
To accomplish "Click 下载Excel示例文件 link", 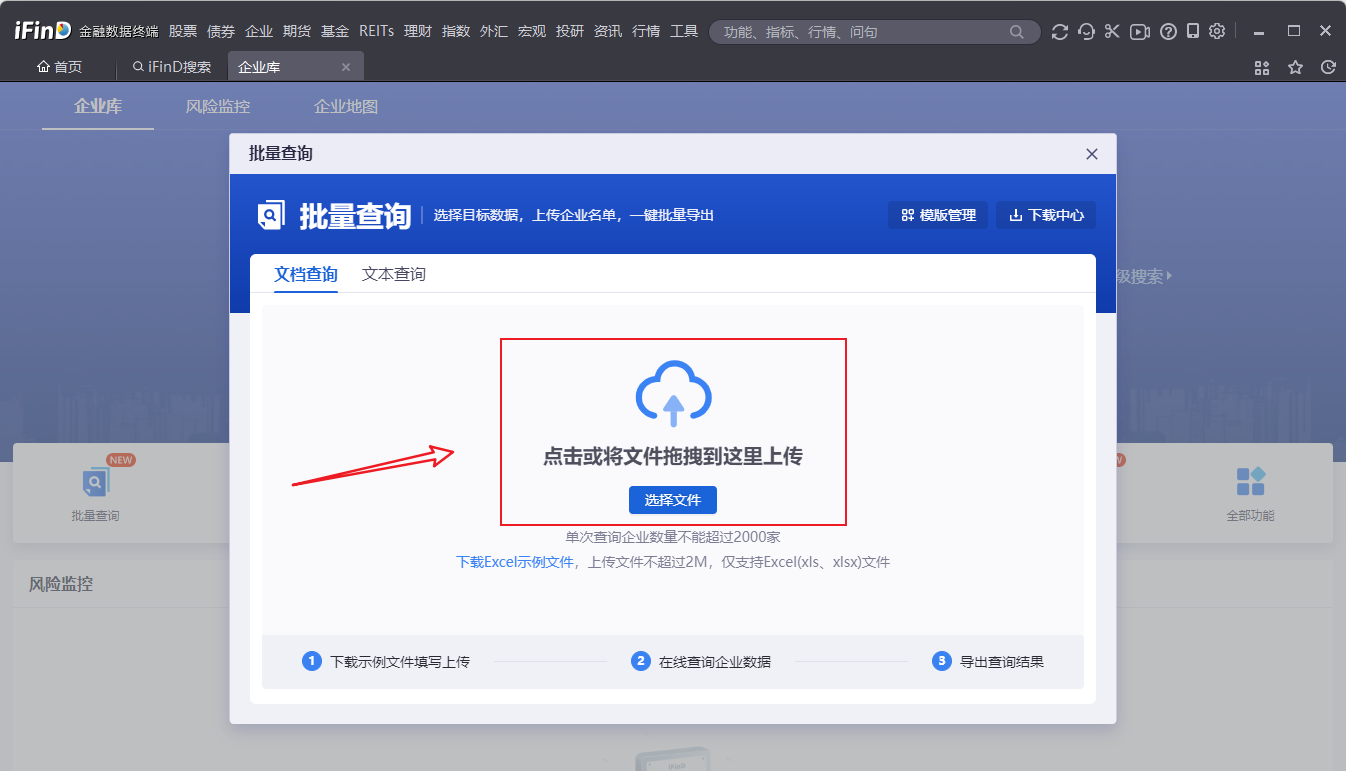I will [x=515, y=562].
